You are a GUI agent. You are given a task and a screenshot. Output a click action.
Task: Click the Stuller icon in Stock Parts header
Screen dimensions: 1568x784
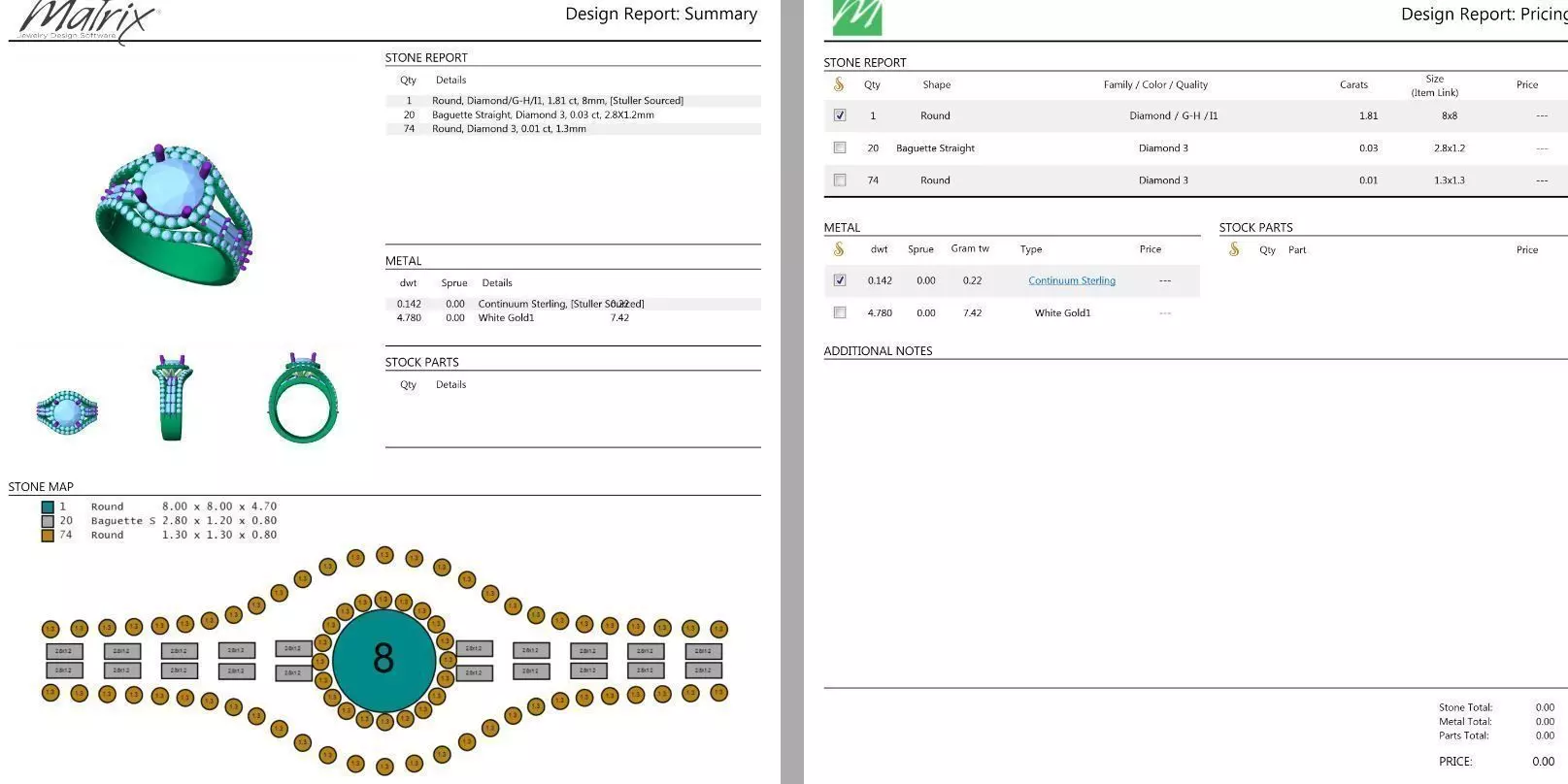(x=1234, y=249)
